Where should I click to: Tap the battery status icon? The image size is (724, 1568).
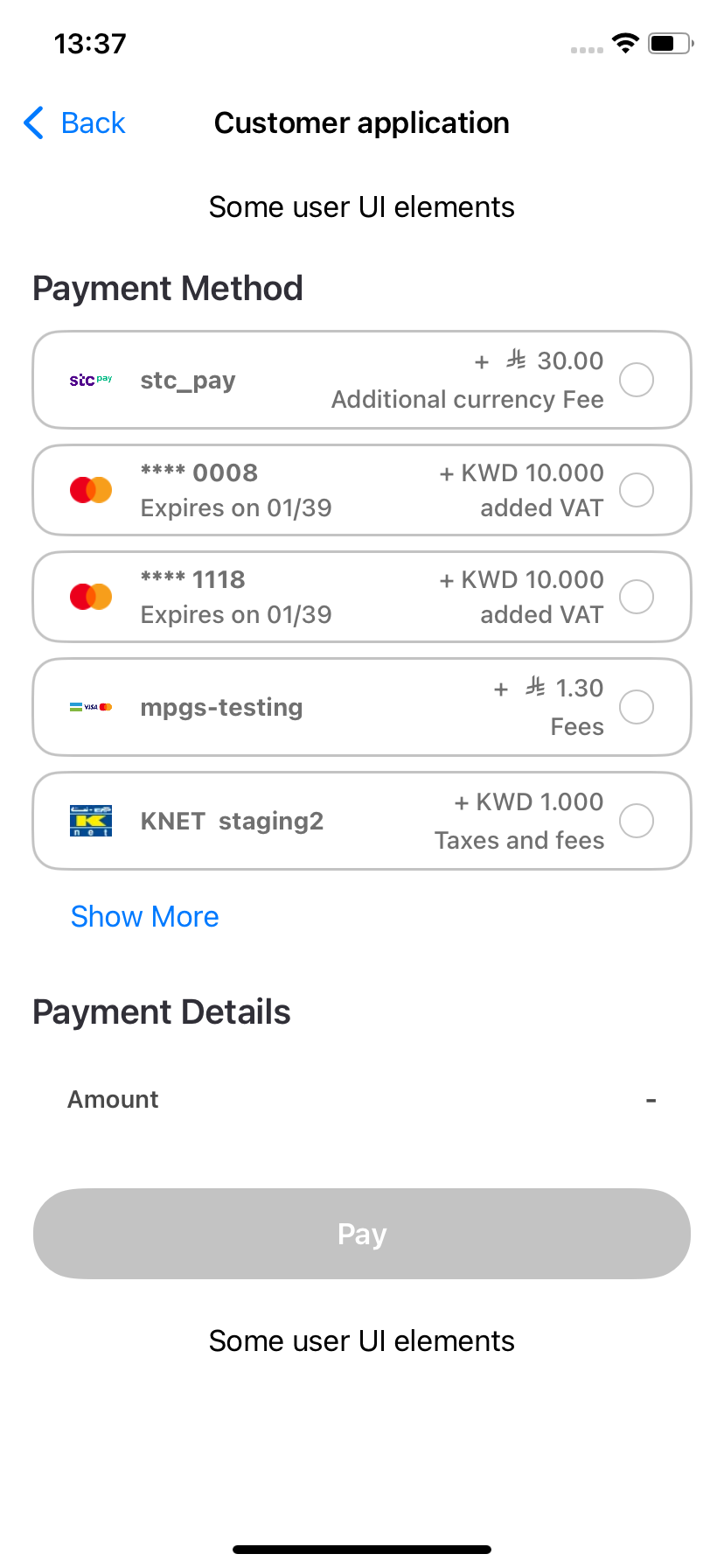click(670, 43)
